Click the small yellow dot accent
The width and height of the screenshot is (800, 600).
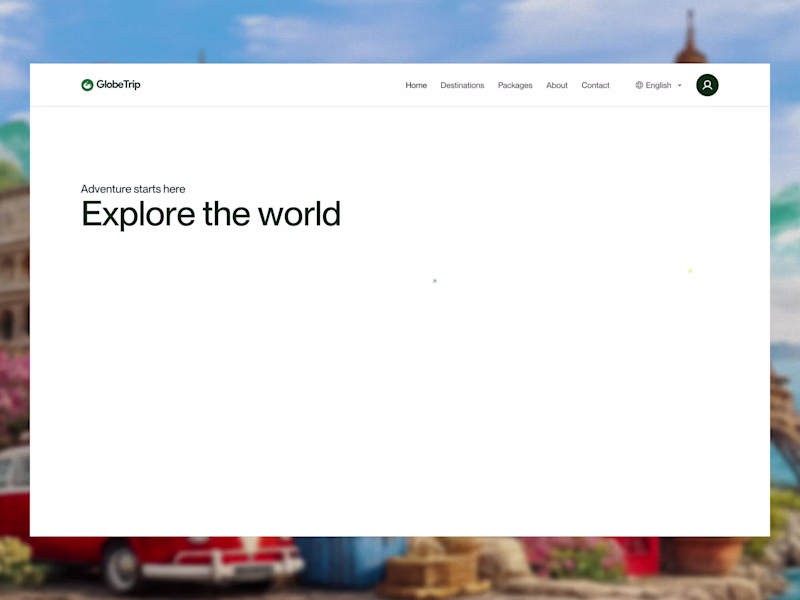pyautogui.click(x=689, y=270)
